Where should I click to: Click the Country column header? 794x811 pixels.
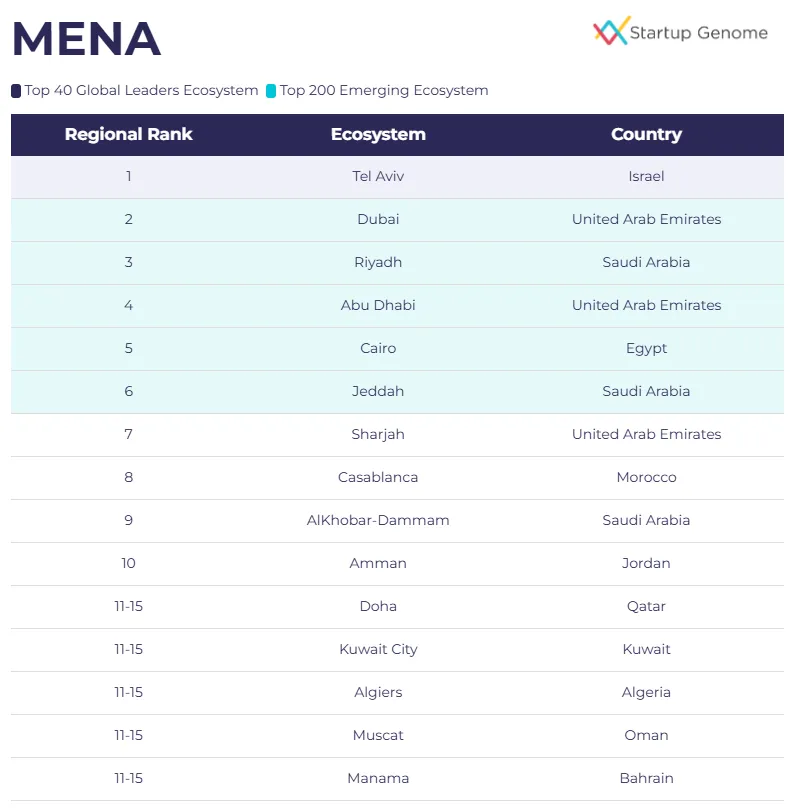[x=646, y=134]
